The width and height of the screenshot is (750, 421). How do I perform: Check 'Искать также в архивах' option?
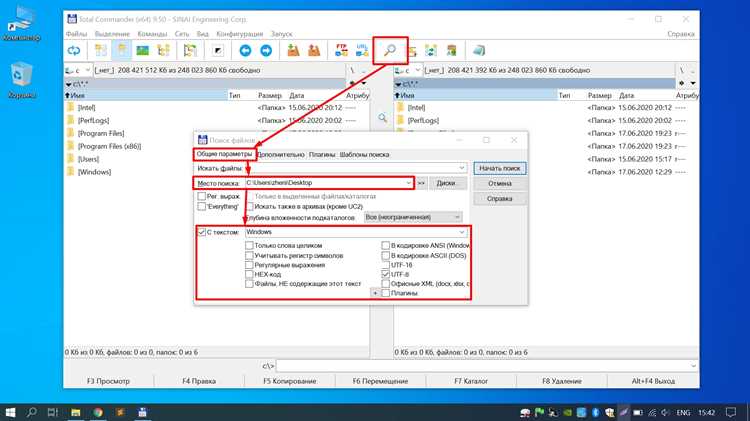pos(250,206)
